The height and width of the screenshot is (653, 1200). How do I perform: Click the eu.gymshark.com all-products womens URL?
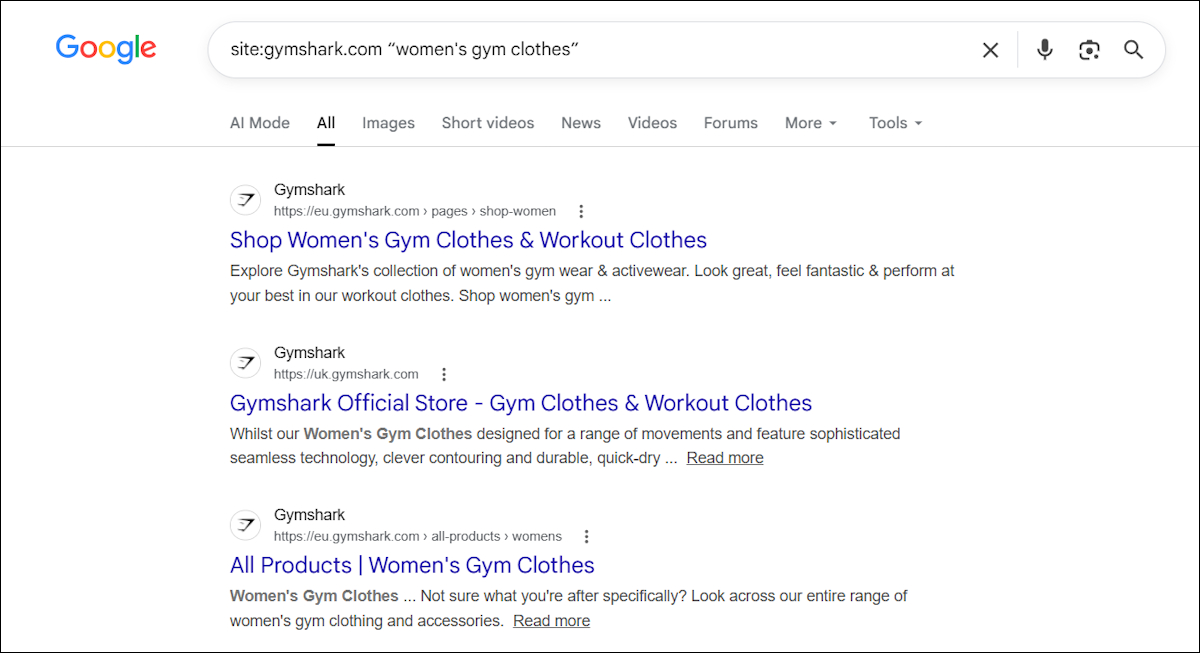(x=418, y=536)
